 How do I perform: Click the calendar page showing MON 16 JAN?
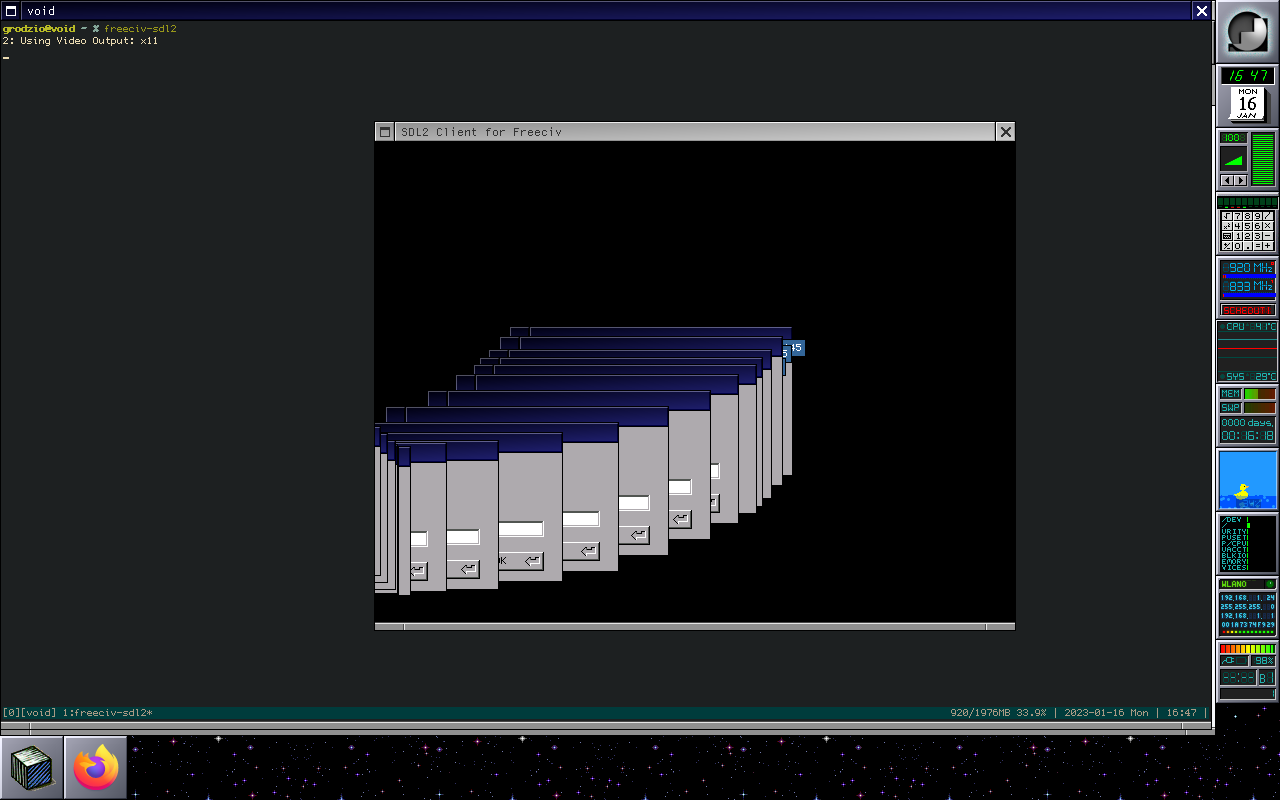(1247, 104)
